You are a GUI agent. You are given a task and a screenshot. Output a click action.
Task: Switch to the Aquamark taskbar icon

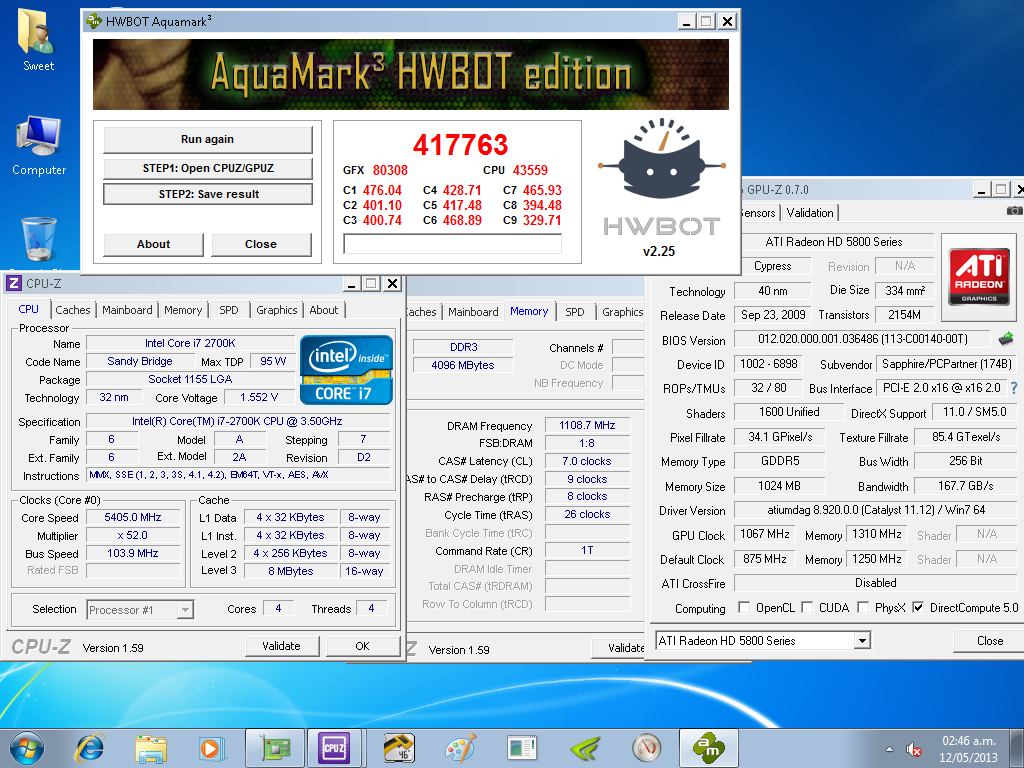[709, 748]
